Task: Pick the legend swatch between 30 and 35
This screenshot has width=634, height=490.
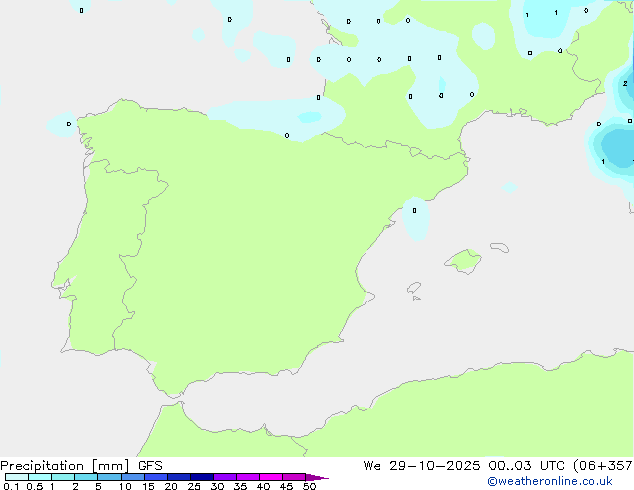Action: [x=225, y=477]
